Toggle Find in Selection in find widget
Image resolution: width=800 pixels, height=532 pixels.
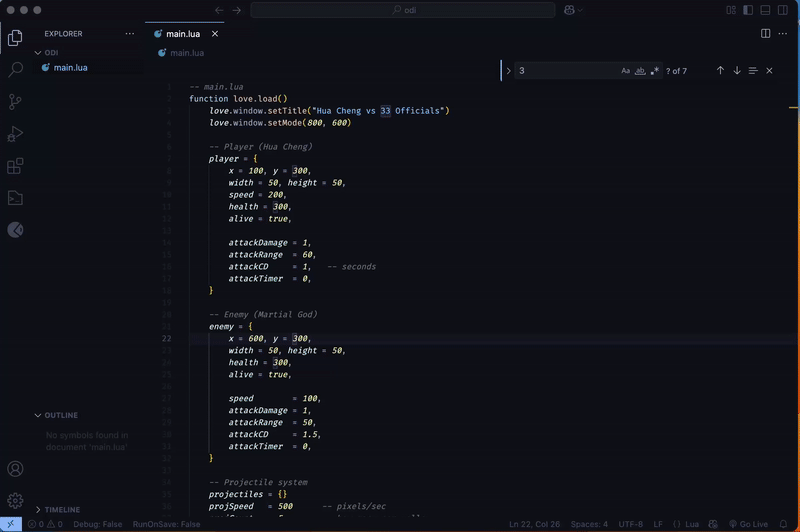(x=753, y=71)
